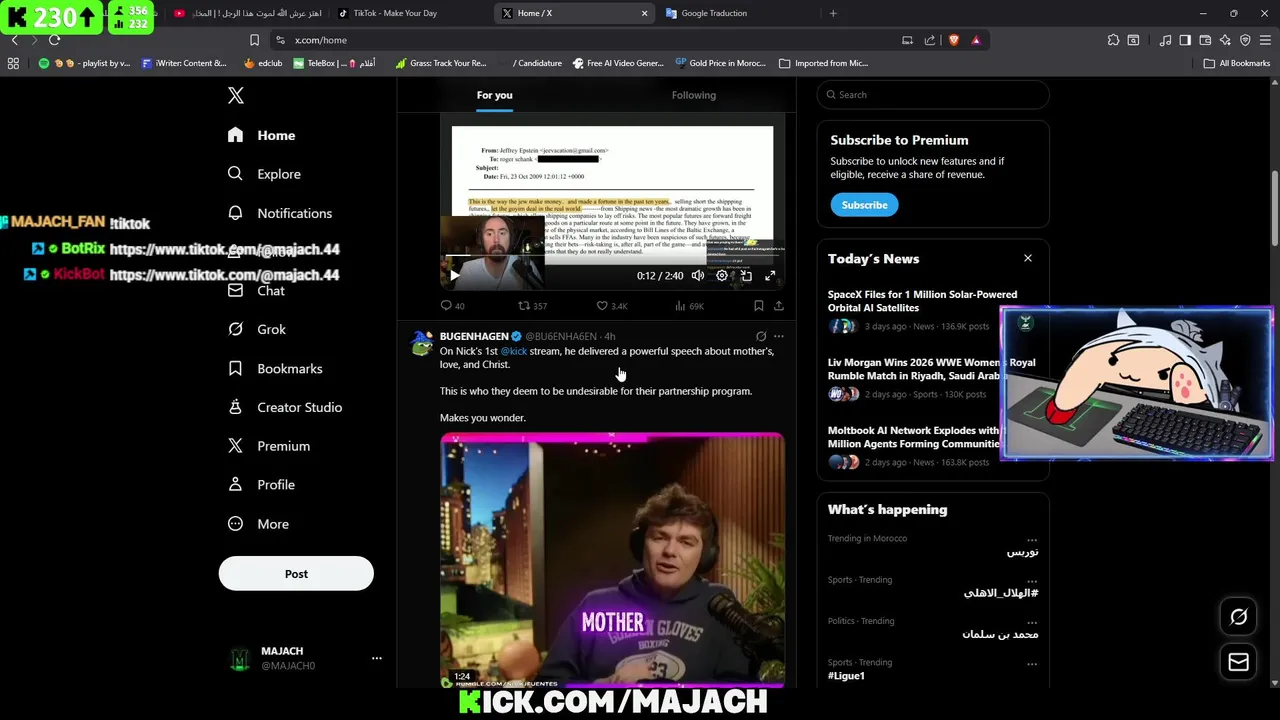Open Grok from the sidebar
Screen dimensions: 1280x720
[257, 329]
